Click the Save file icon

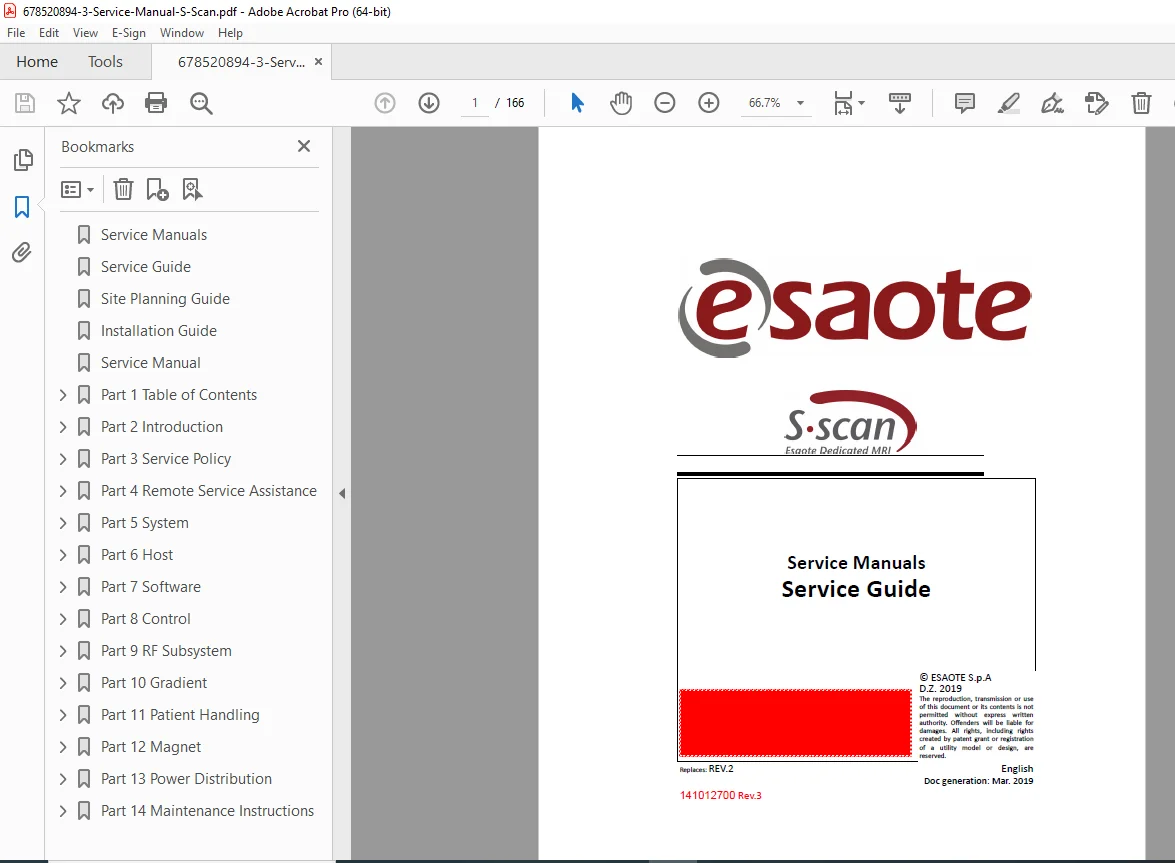pos(25,103)
